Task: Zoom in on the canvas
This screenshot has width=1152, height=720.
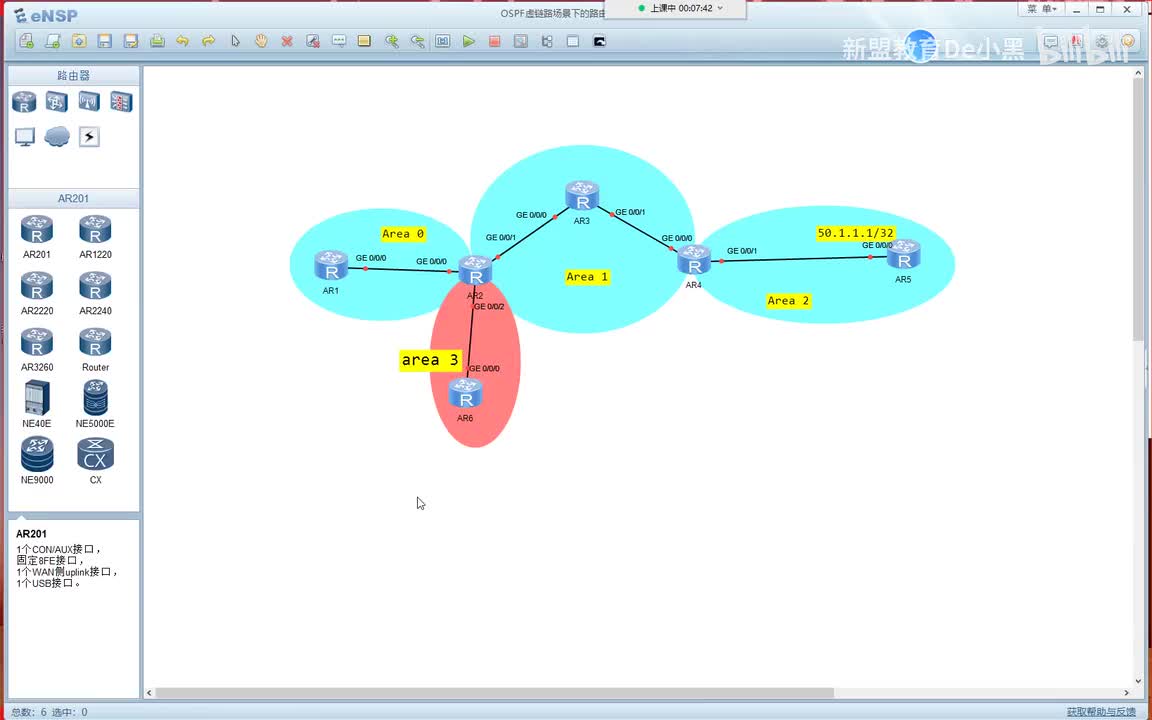Action: [x=392, y=41]
